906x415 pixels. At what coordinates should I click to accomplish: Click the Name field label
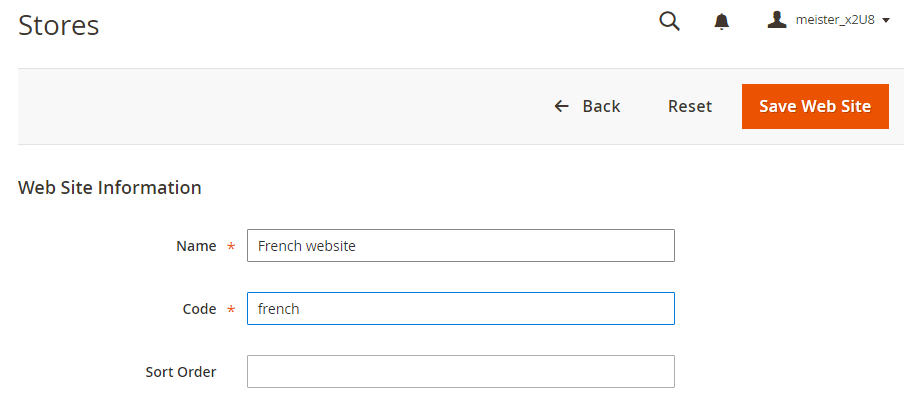[196, 246]
